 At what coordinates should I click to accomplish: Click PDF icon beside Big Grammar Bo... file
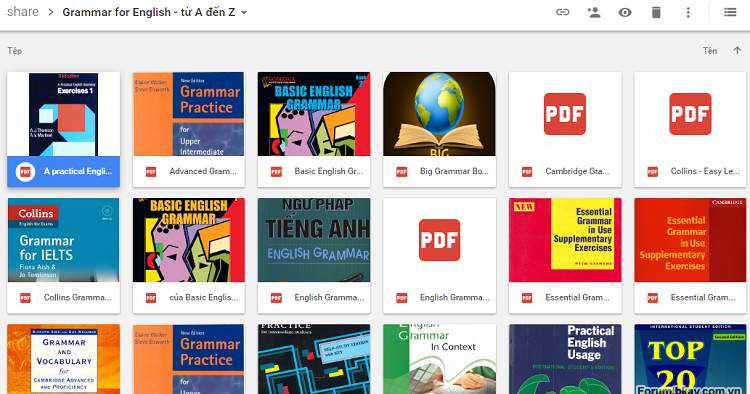pos(401,172)
